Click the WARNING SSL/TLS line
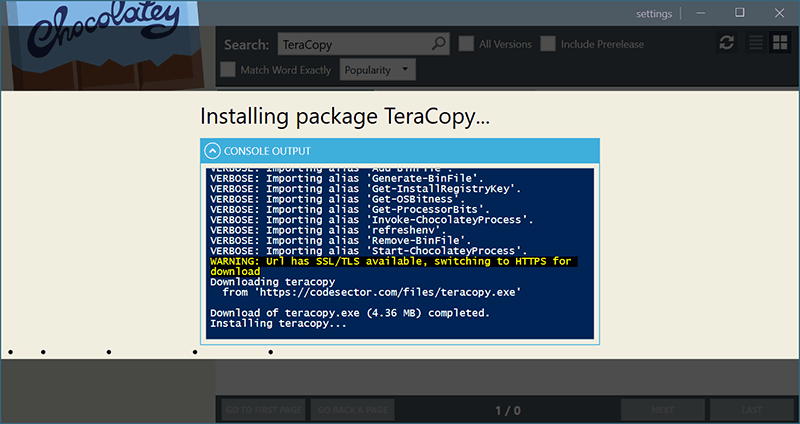Screen dimensions: 800x424 click(x=393, y=266)
